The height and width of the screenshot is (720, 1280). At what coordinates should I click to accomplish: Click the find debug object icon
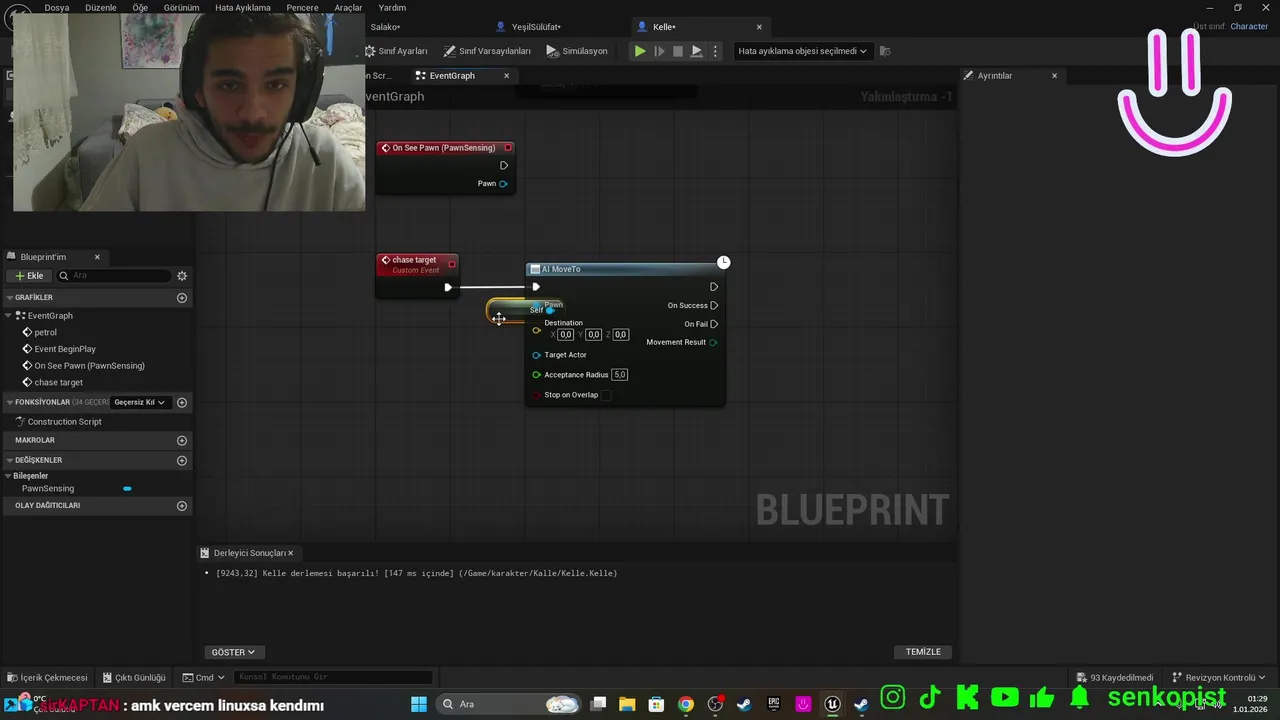885,51
